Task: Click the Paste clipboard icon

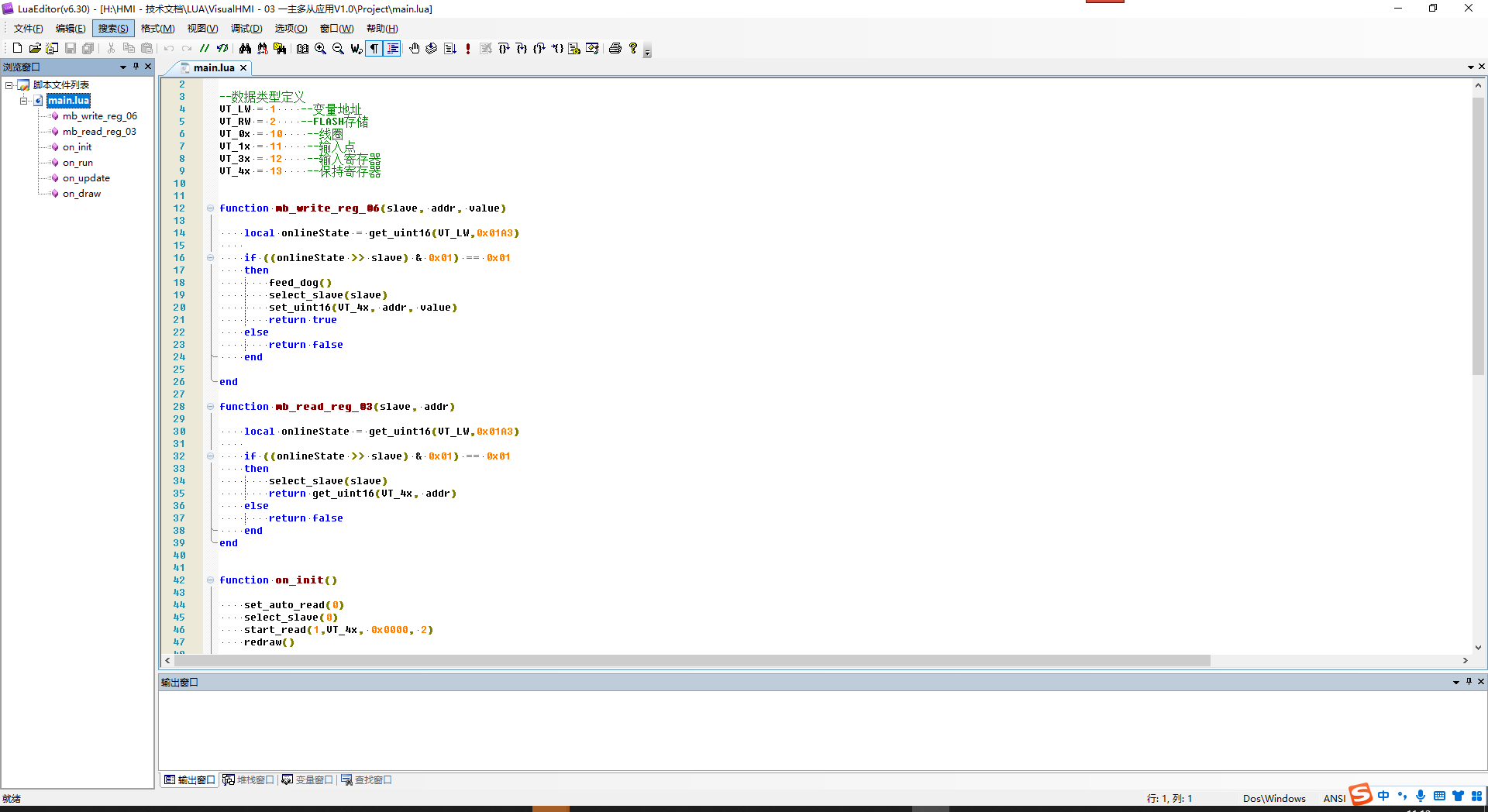Action: click(x=147, y=48)
